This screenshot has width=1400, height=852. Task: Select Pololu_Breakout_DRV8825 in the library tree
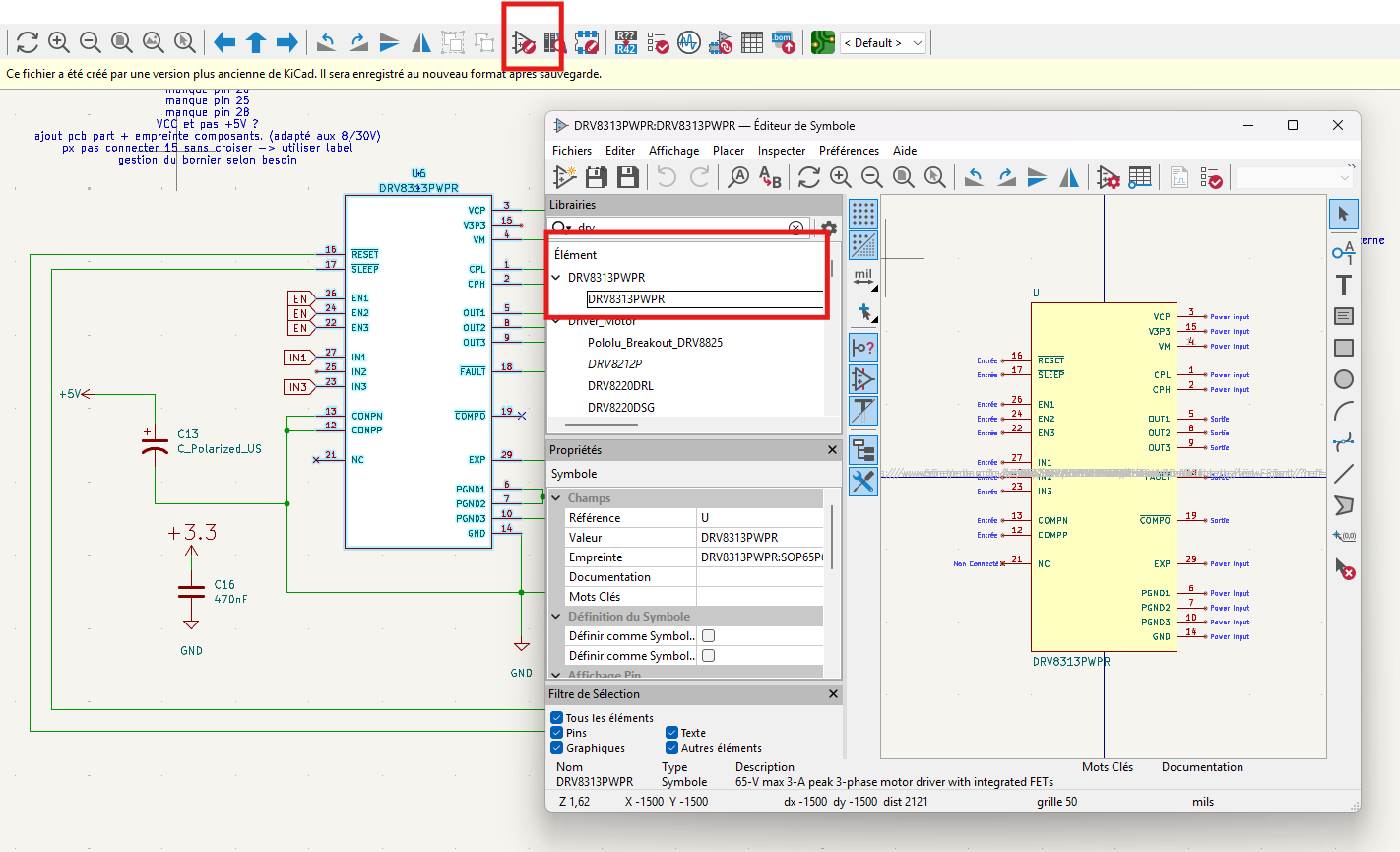[x=655, y=342]
